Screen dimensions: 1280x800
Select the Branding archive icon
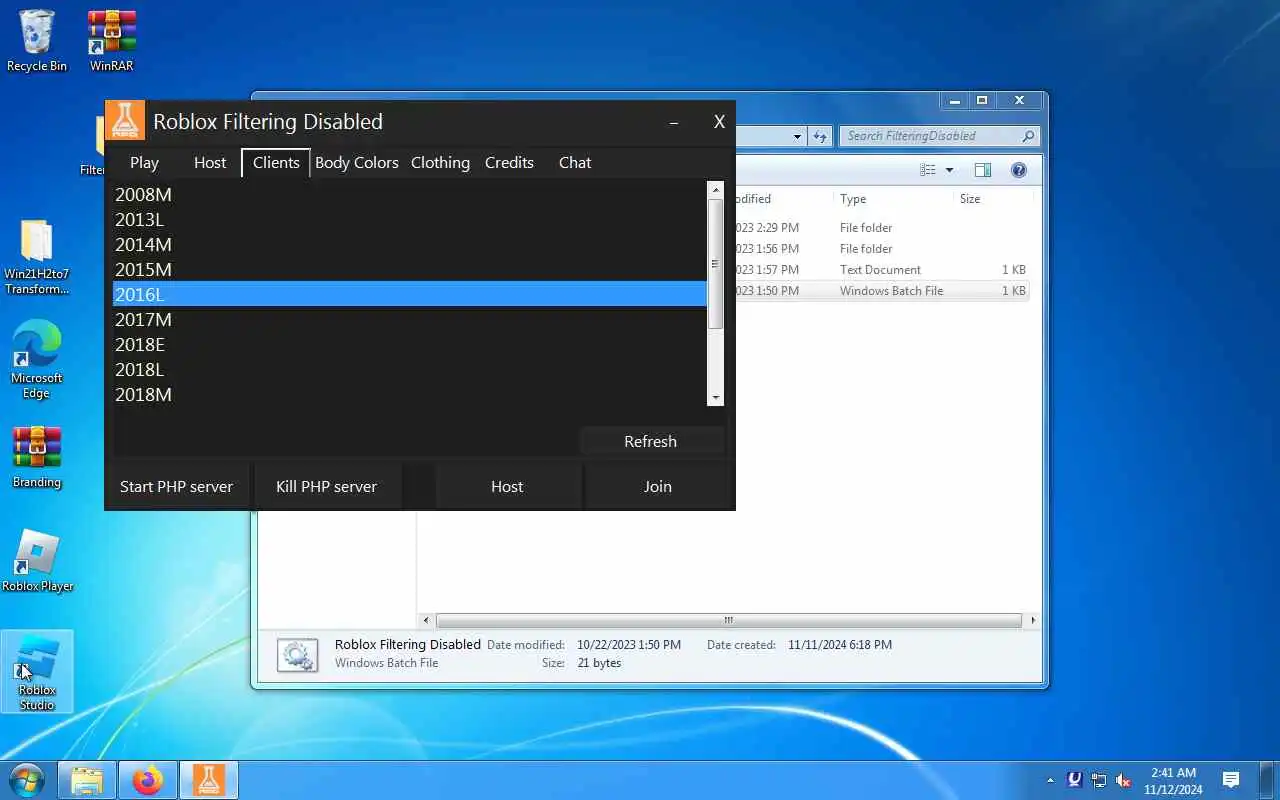37,458
